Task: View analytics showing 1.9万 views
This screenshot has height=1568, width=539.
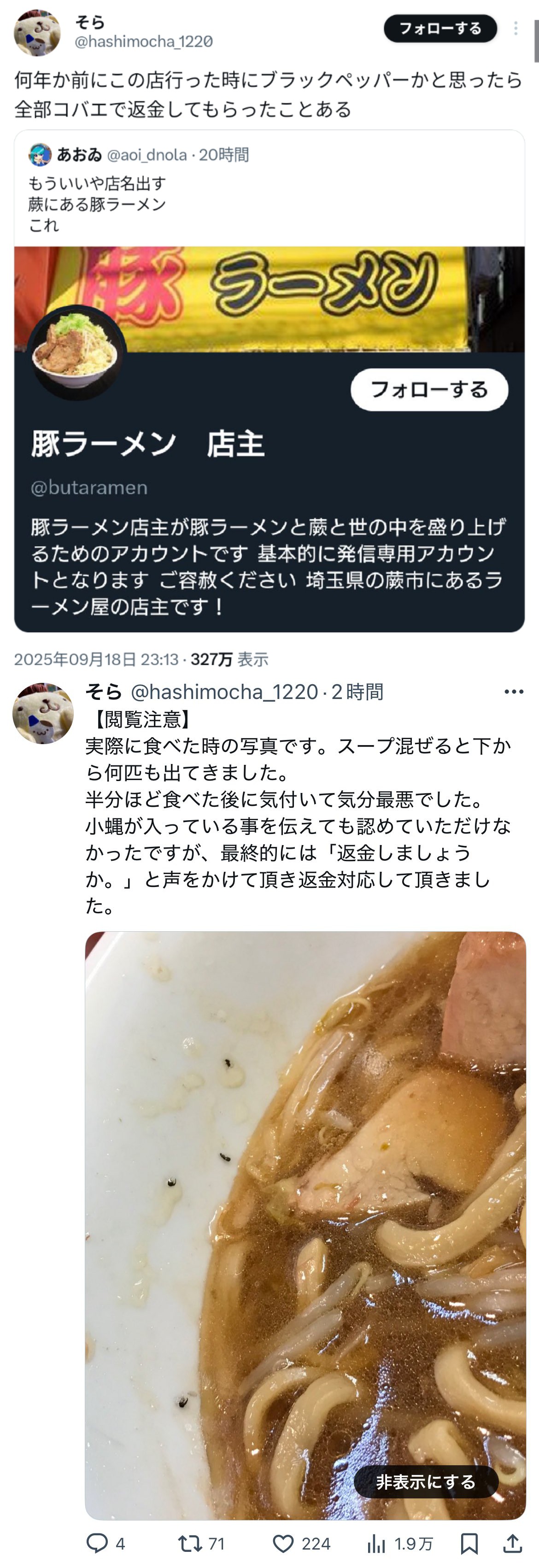Action: [400, 1543]
